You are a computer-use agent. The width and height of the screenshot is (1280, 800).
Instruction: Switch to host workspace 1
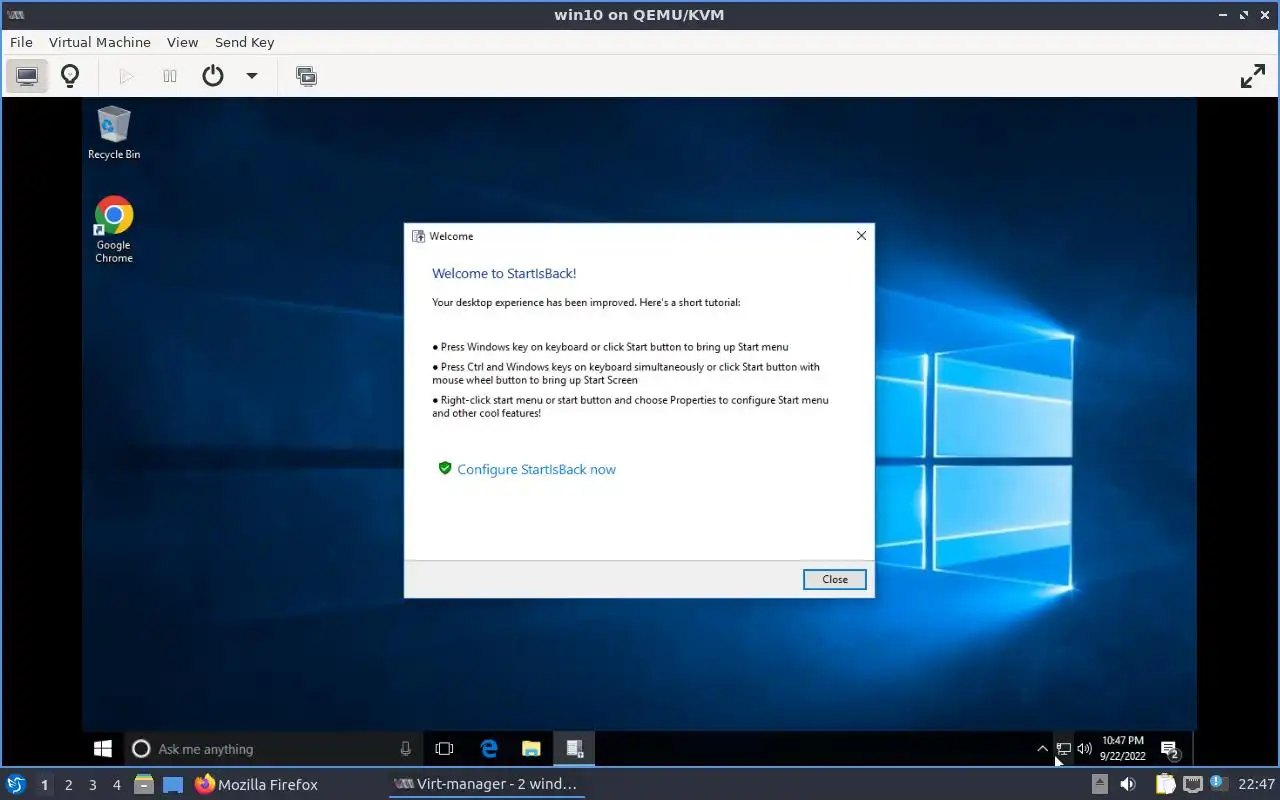[44, 785]
